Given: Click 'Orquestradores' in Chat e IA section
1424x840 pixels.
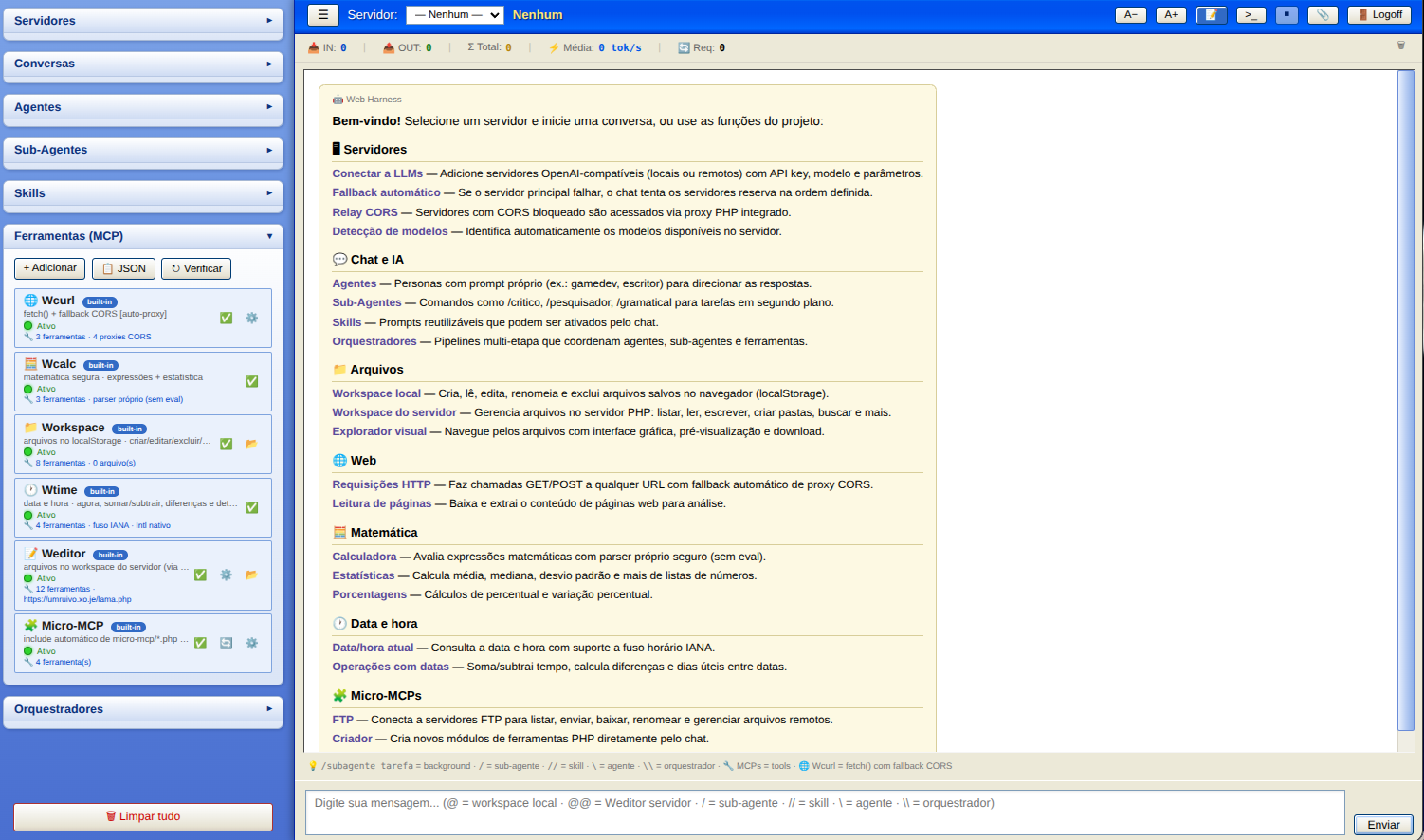Looking at the screenshot, I should coord(374,341).
